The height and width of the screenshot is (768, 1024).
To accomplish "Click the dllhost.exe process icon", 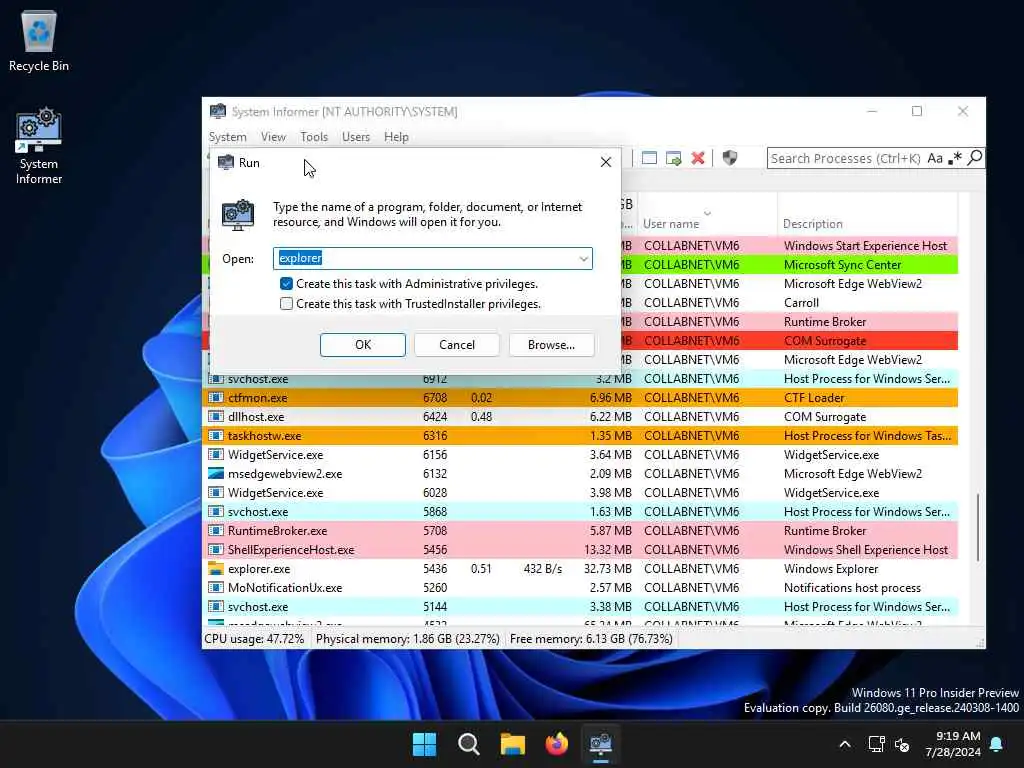I will click(216, 416).
